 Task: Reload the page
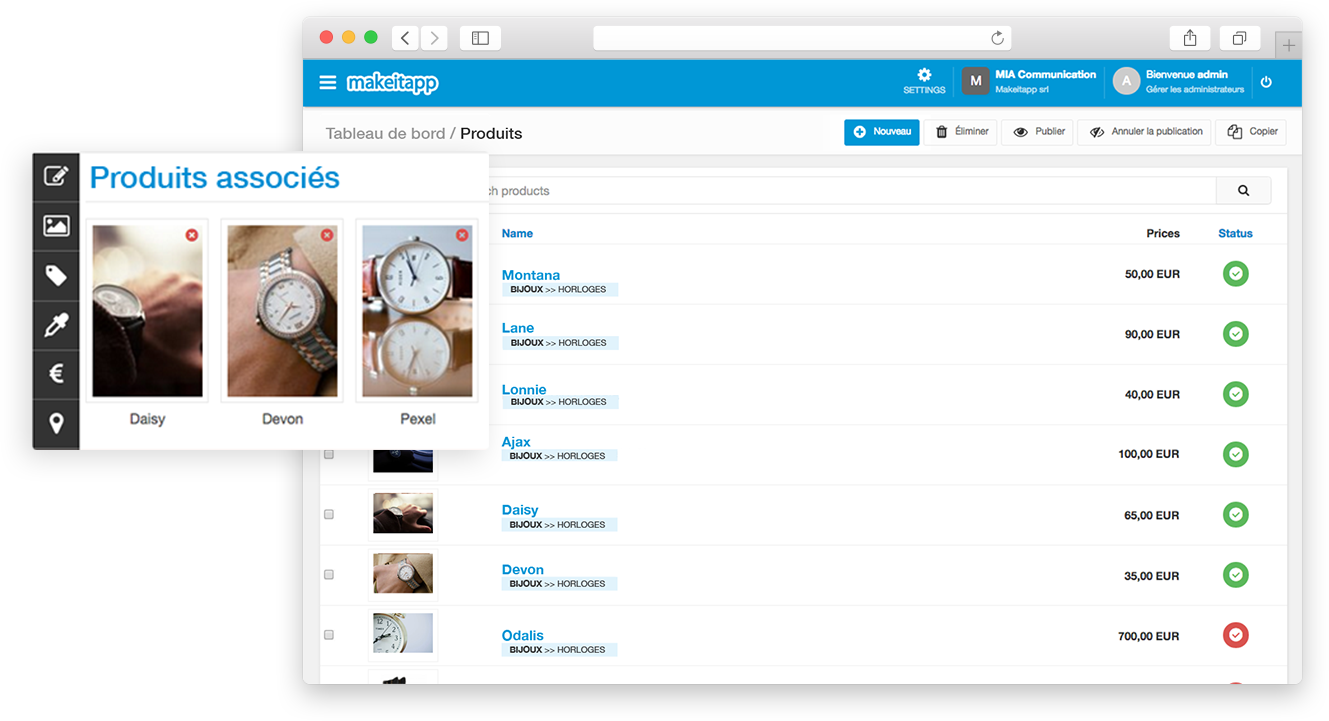[x=997, y=38]
